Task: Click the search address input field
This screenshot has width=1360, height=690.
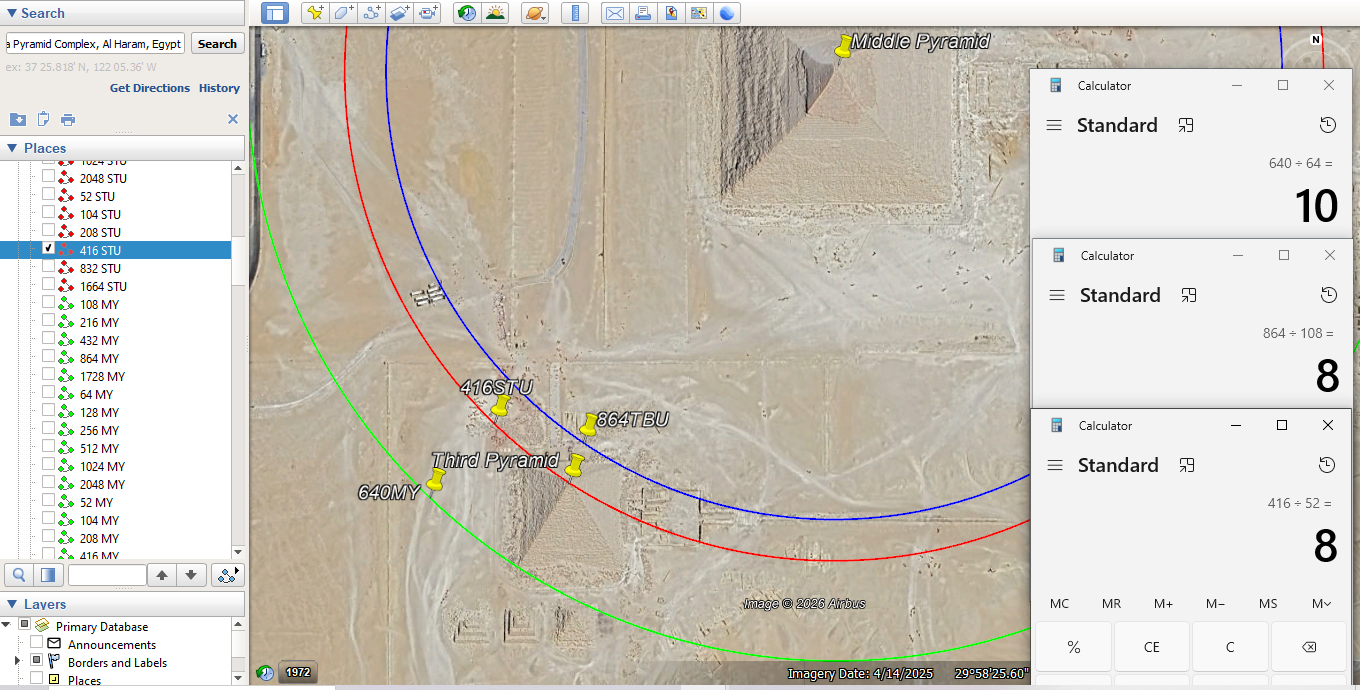Action: pos(95,44)
